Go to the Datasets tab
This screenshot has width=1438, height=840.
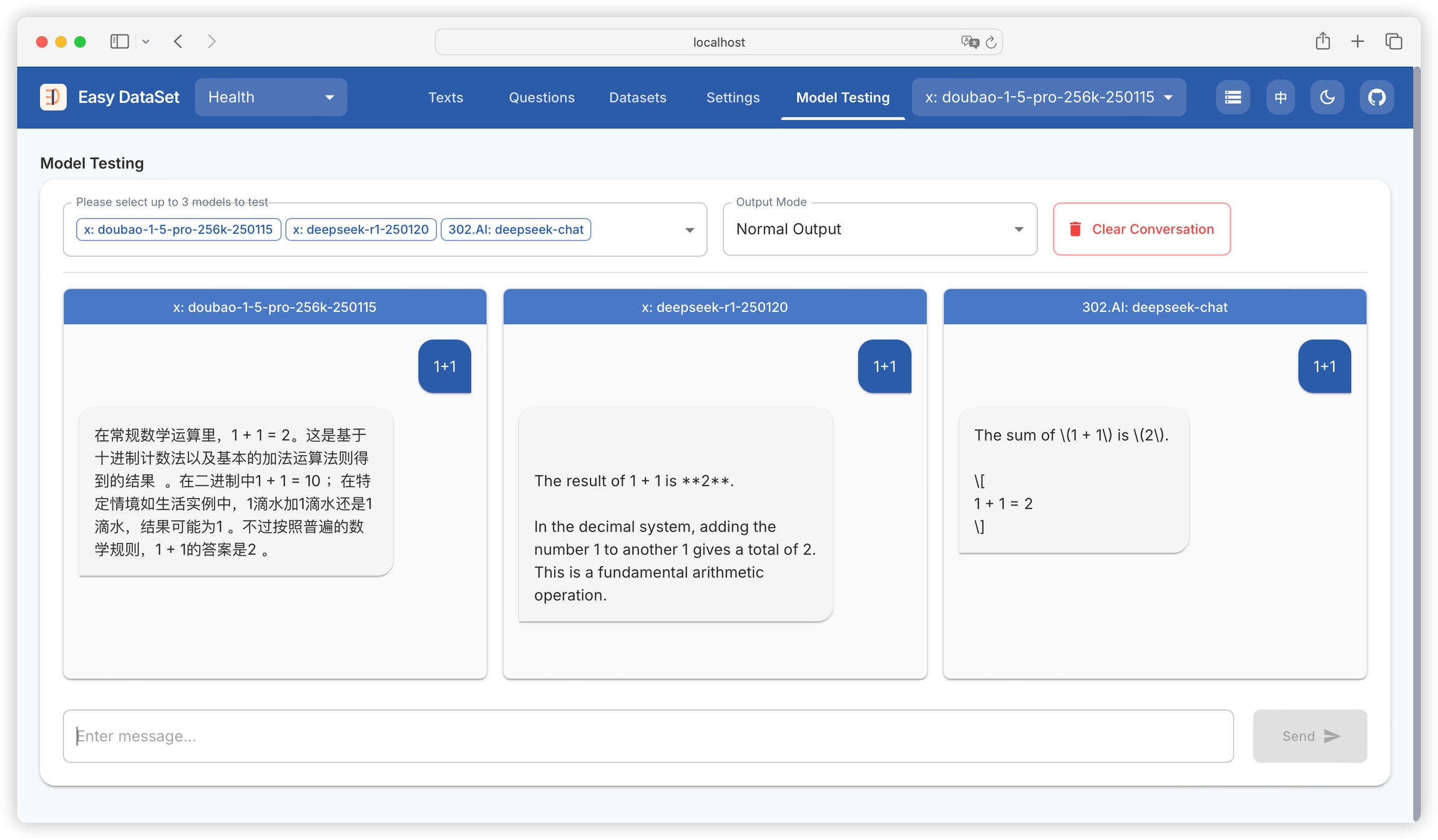637,97
